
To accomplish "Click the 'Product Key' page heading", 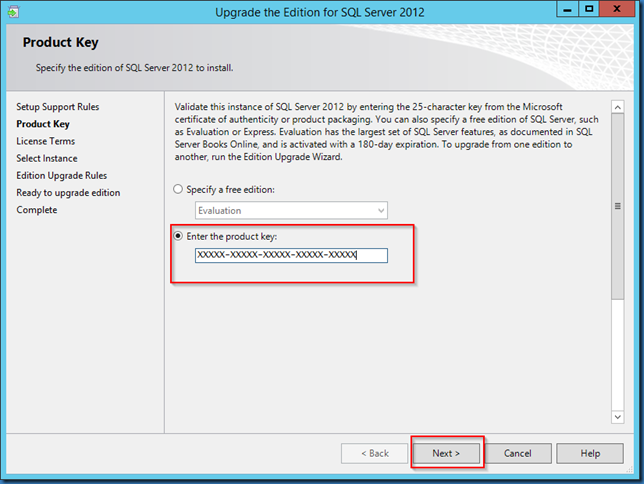I will (x=61, y=42).
